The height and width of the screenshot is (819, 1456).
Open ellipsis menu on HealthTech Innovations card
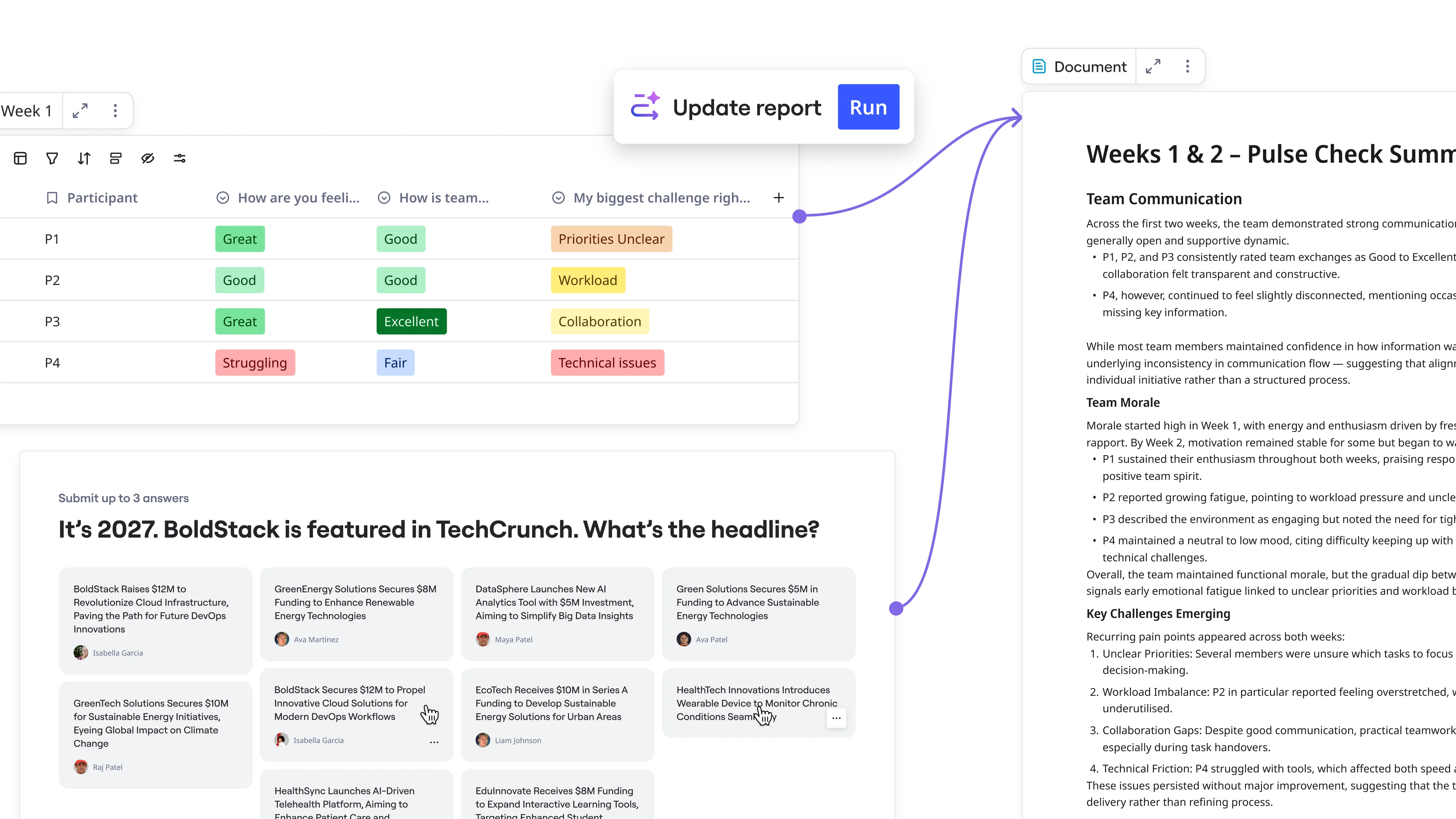(x=837, y=718)
